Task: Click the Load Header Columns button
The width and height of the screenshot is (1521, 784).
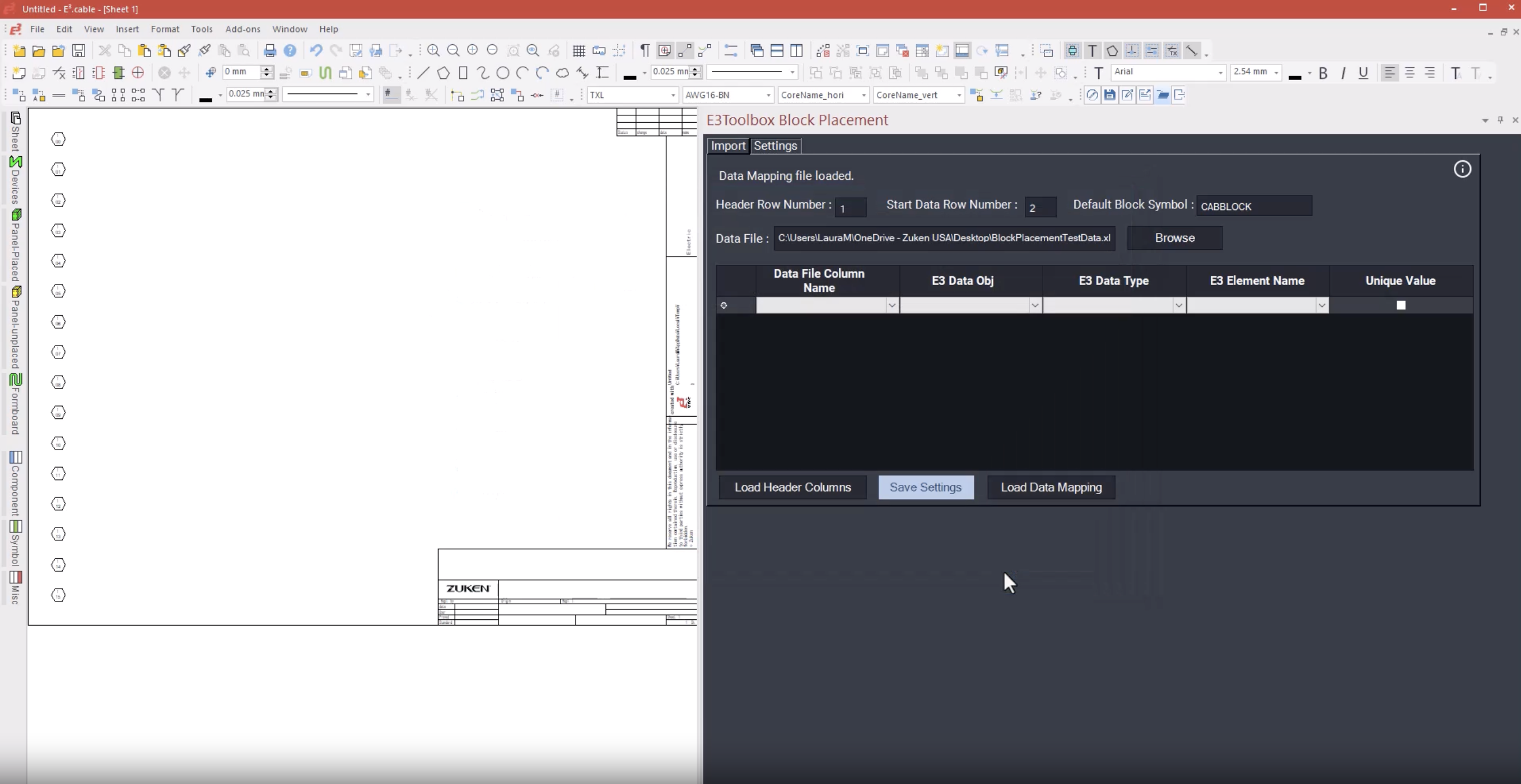Action: click(792, 487)
